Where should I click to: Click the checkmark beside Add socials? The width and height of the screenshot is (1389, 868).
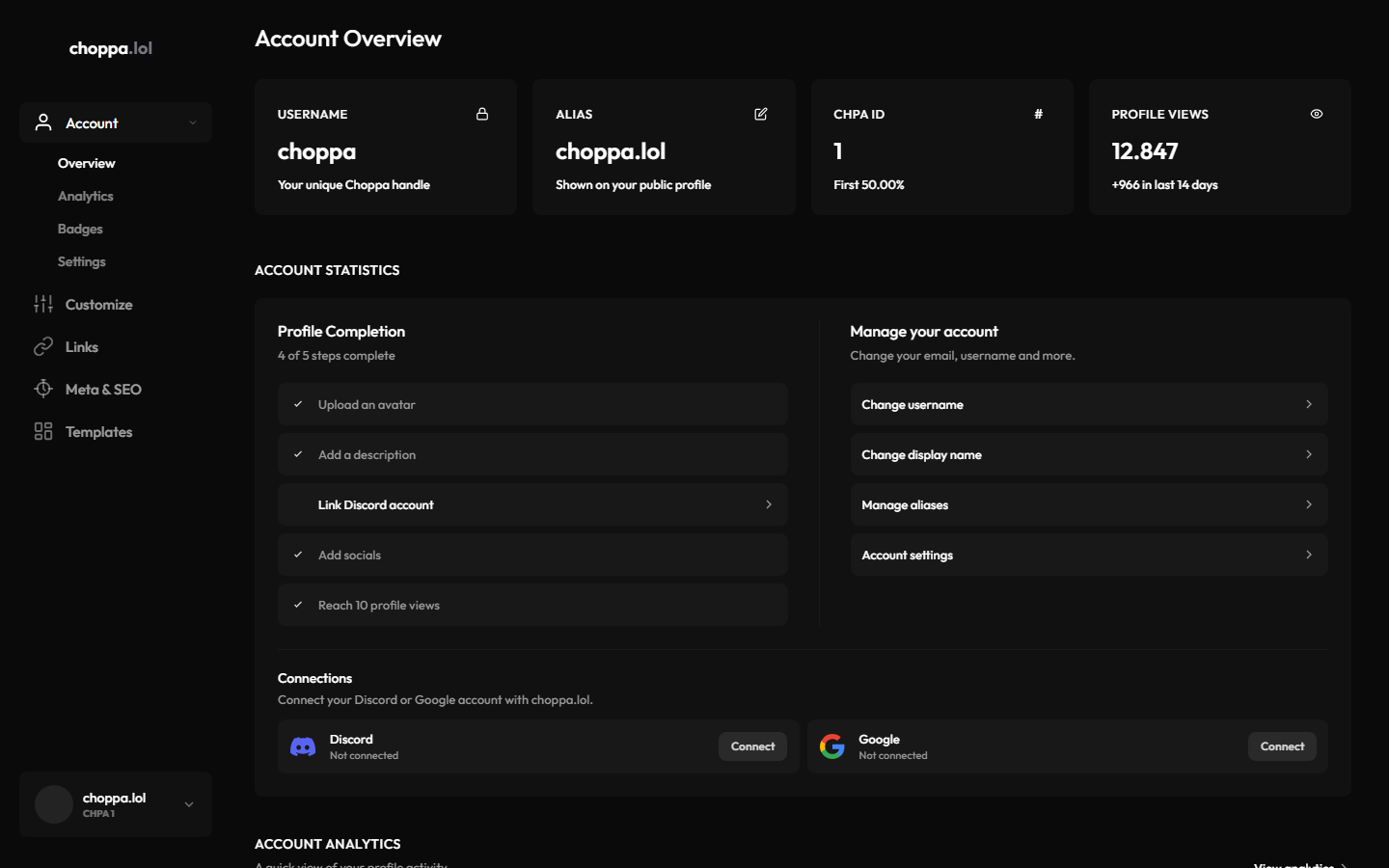point(298,555)
